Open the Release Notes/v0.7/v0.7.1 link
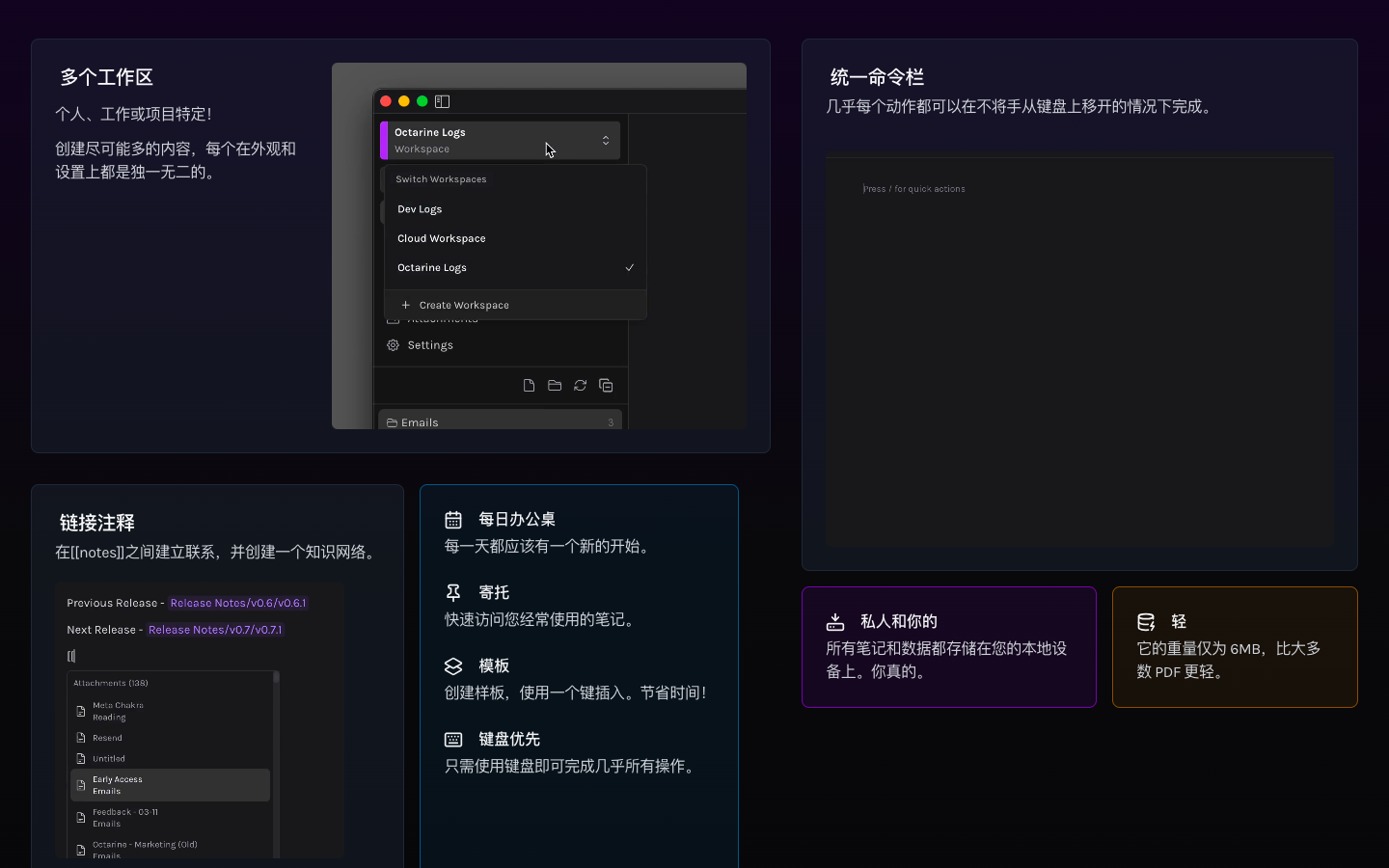 215,630
